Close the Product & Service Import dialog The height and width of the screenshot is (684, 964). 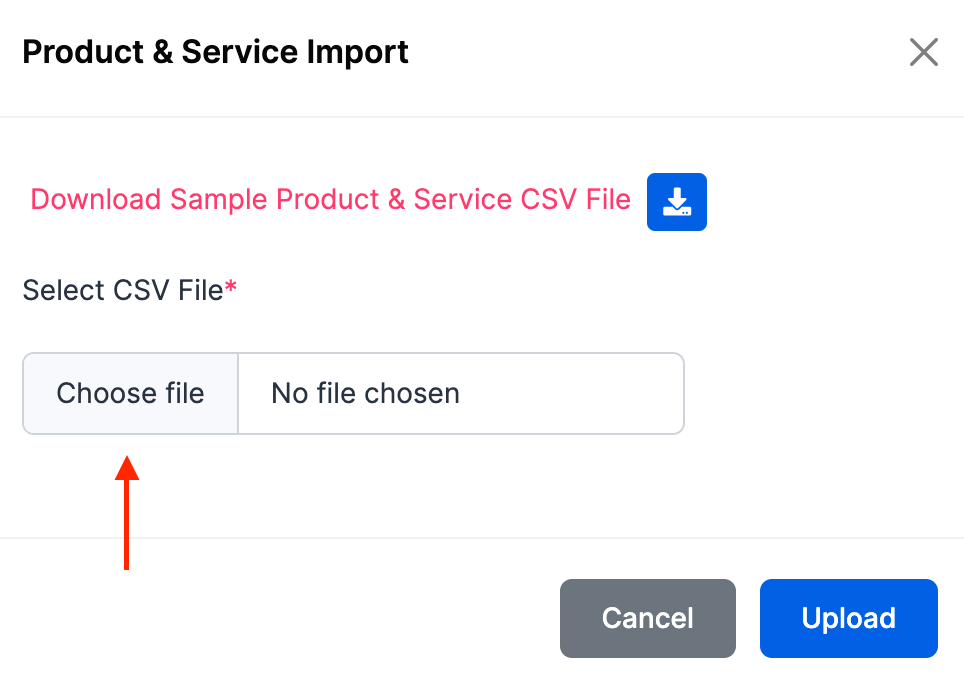click(x=923, y=52)
